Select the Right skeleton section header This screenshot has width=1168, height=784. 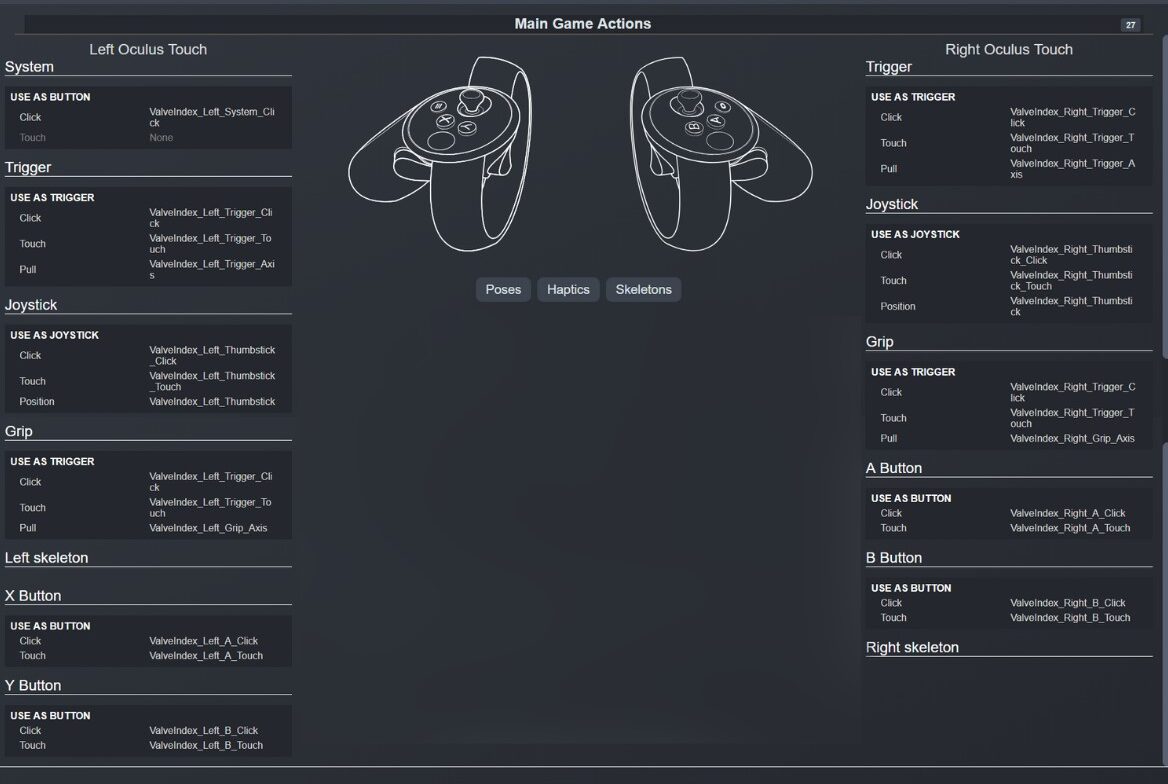pyautogui.click(x=912, y=647)
